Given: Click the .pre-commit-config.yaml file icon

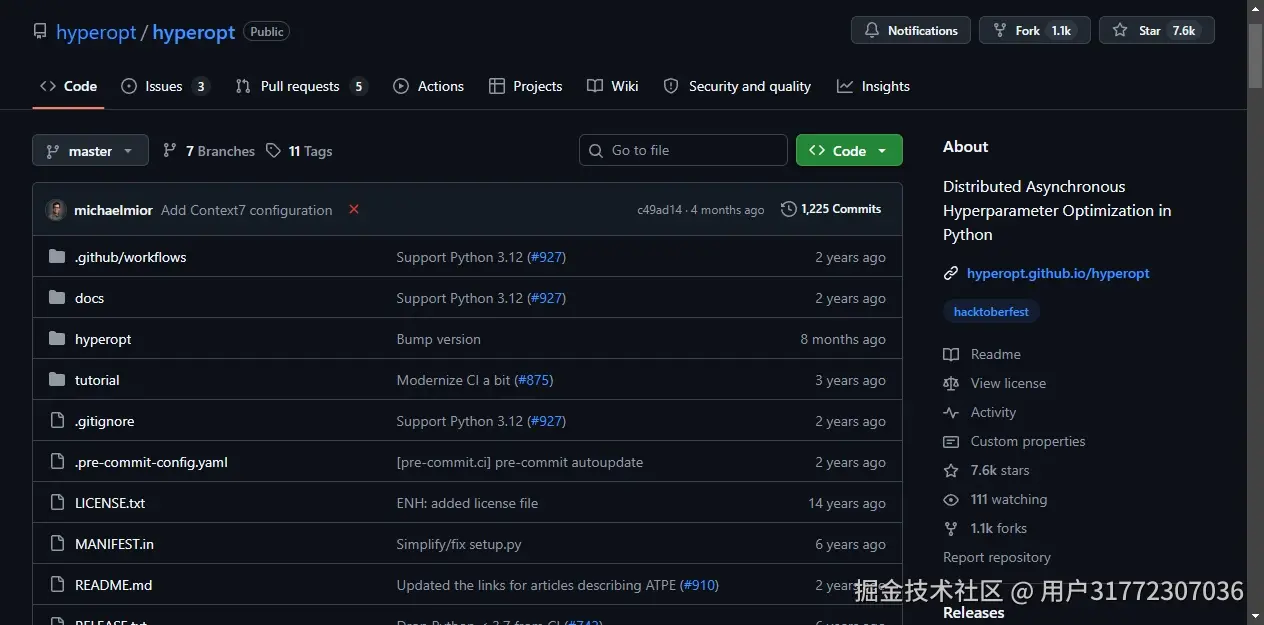Looking at the screenshot, I should (57, 462).
